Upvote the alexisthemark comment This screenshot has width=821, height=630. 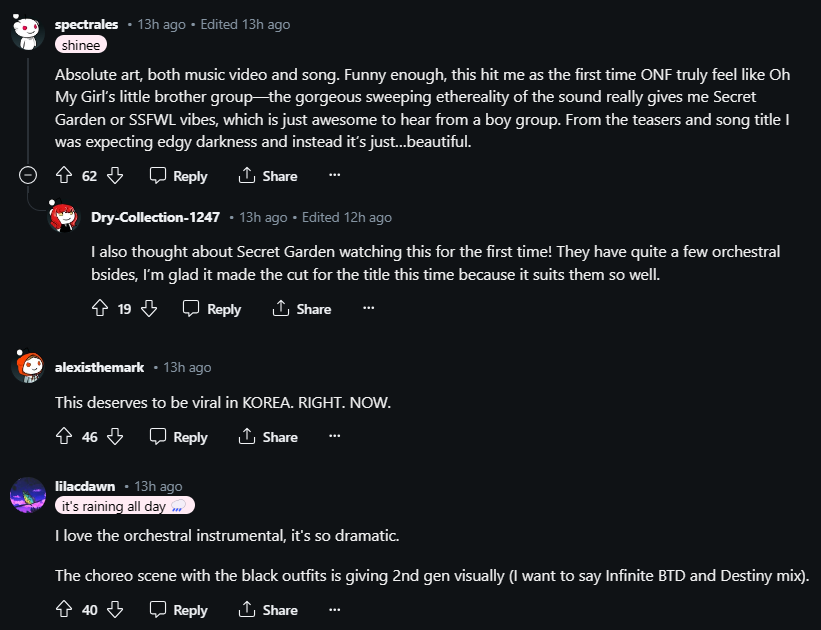(x=64, y=437)
